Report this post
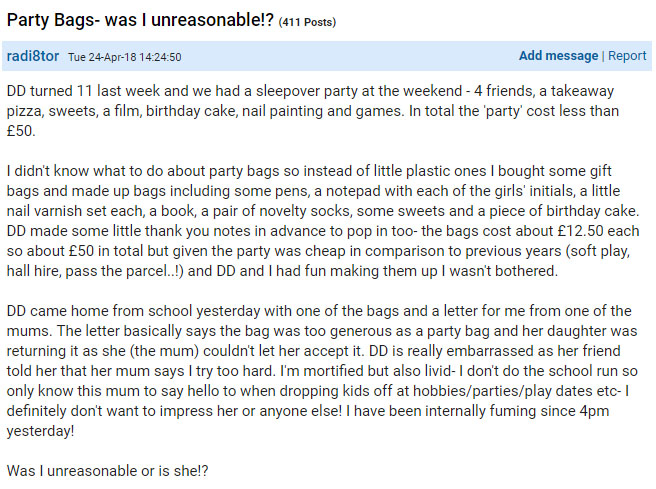 (627, 56)
